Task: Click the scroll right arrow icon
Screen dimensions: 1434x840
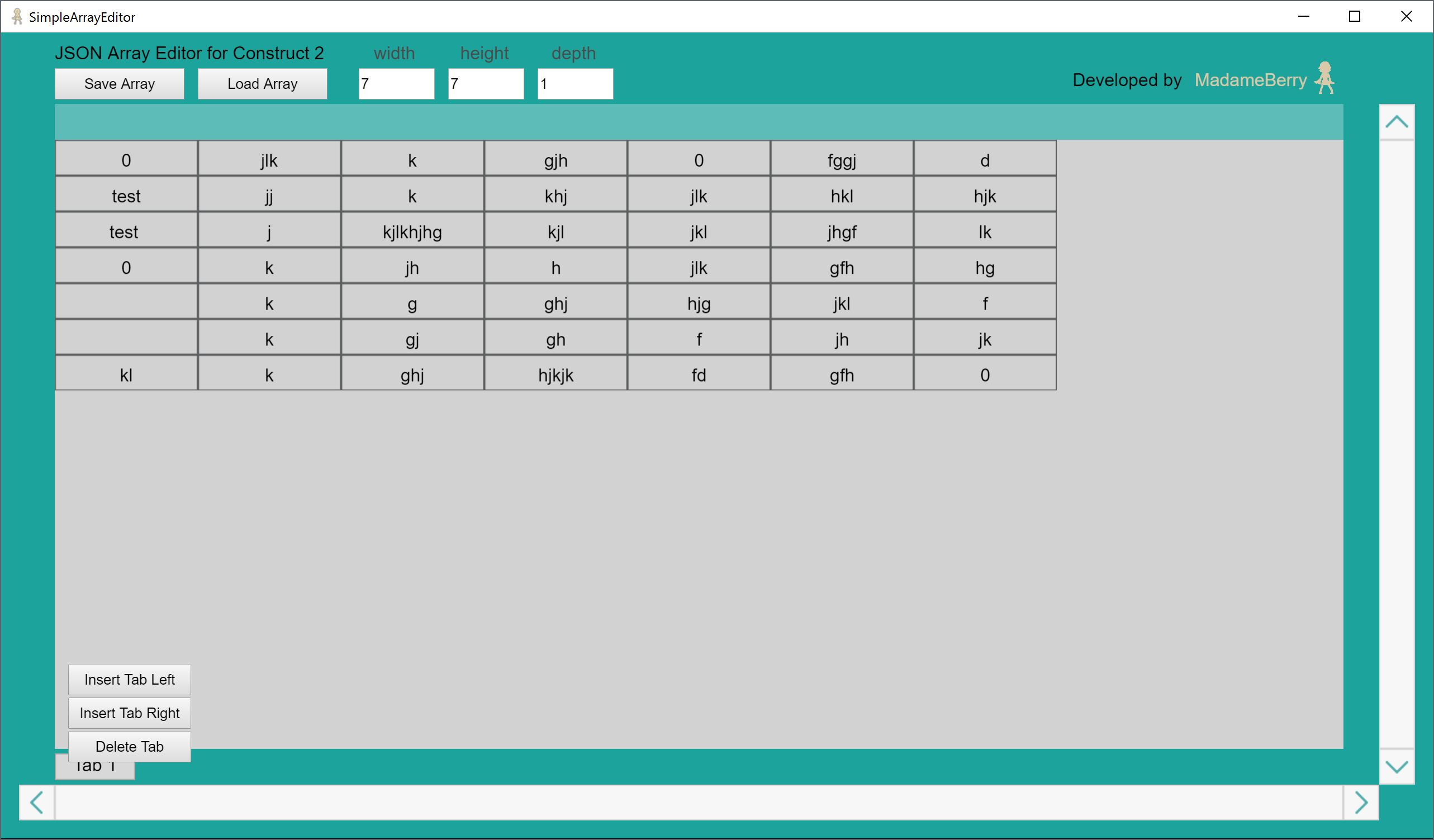Action: coord(1361,803)
